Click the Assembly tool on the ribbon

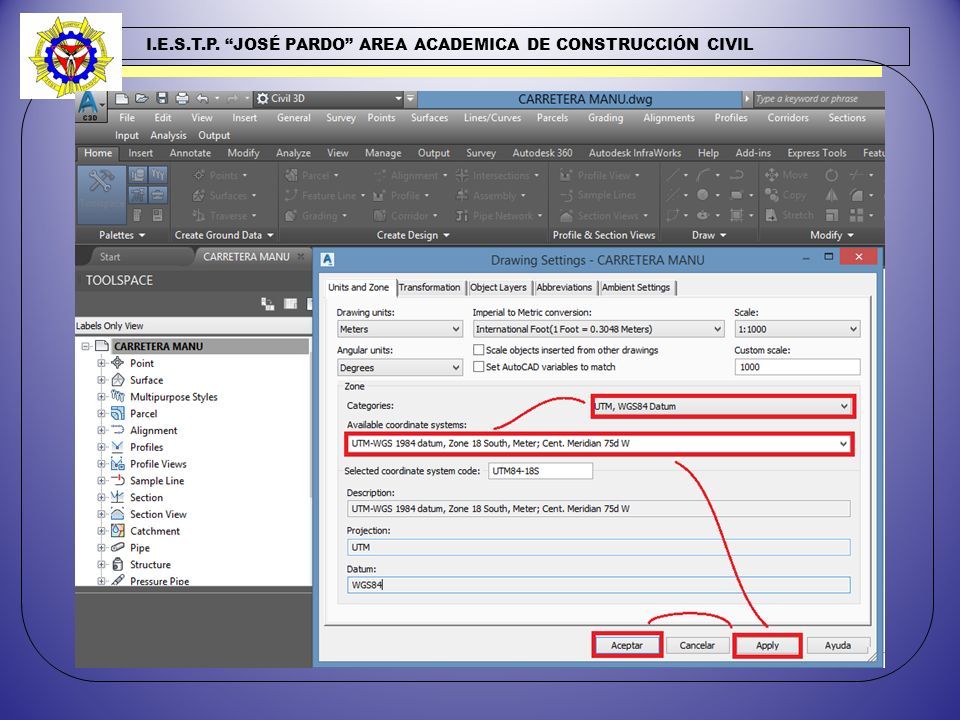[491, 196]
